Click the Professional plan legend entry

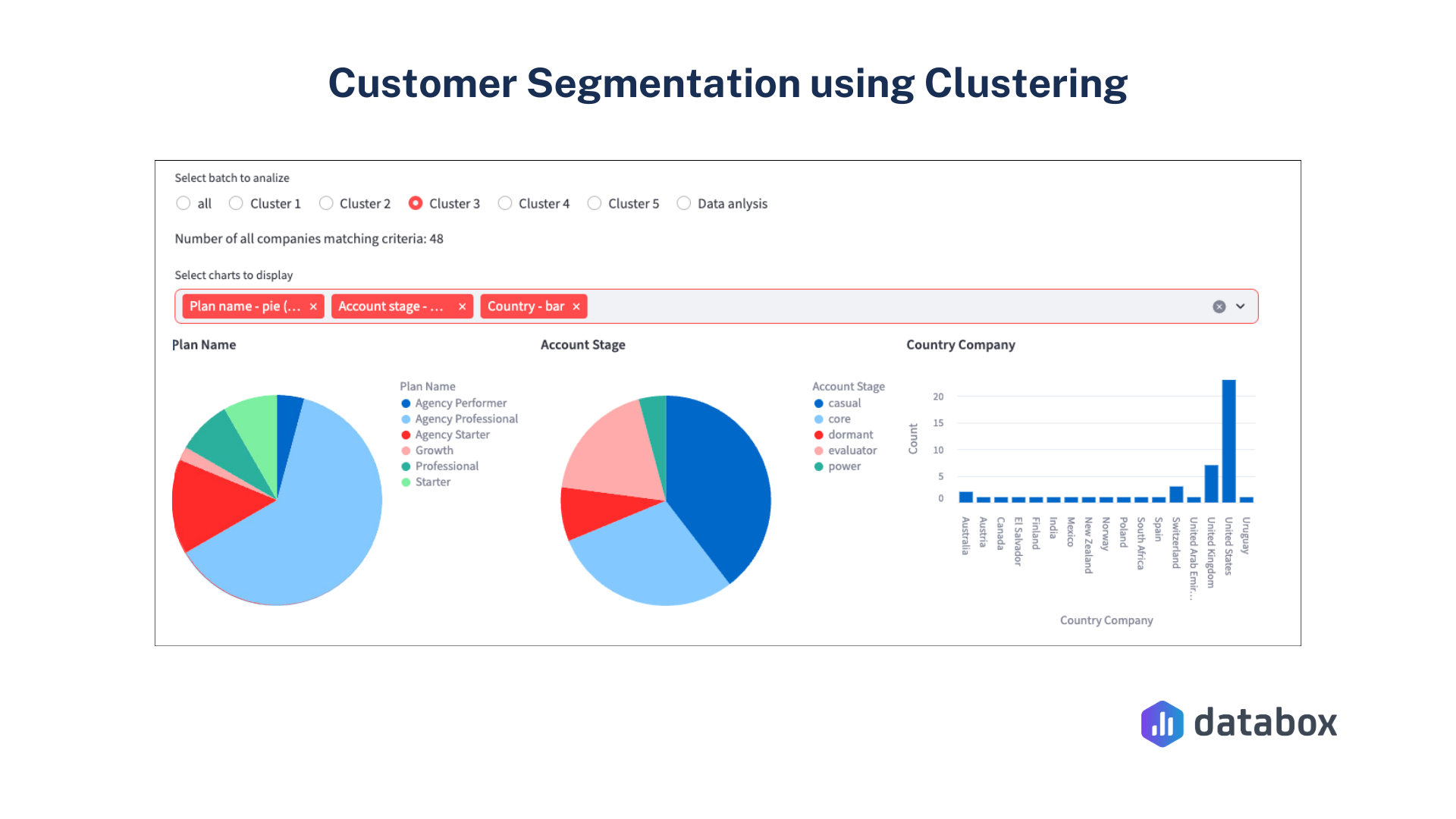(440, 466)
